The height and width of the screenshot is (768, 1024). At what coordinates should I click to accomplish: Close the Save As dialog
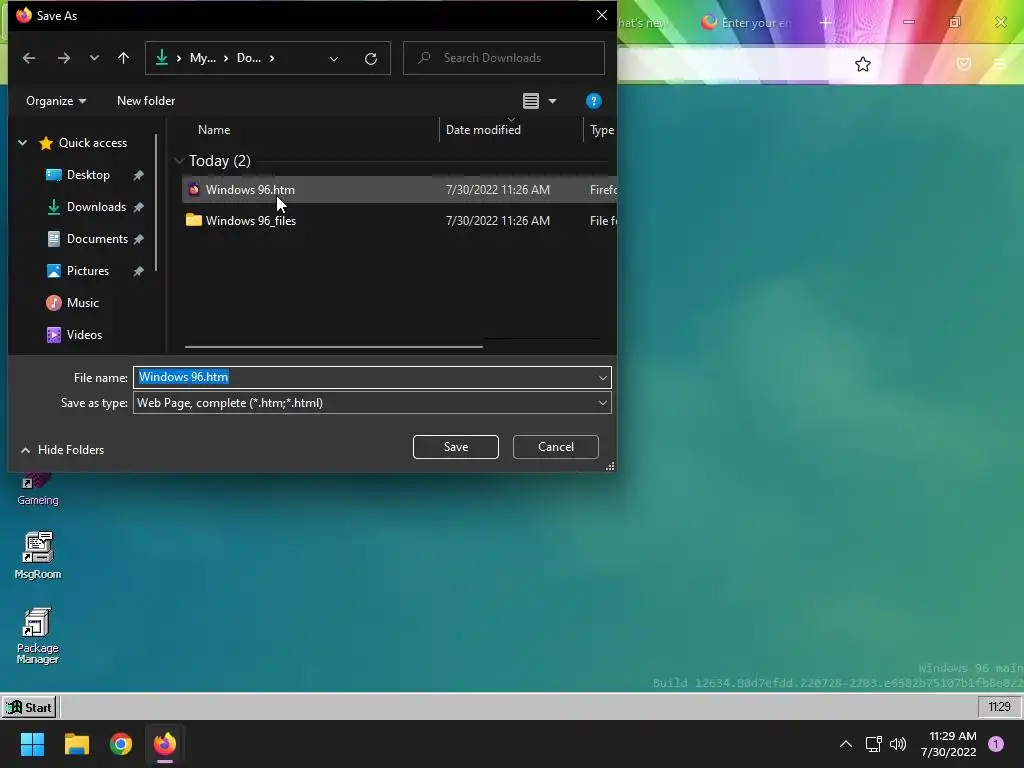coord(601,15)
